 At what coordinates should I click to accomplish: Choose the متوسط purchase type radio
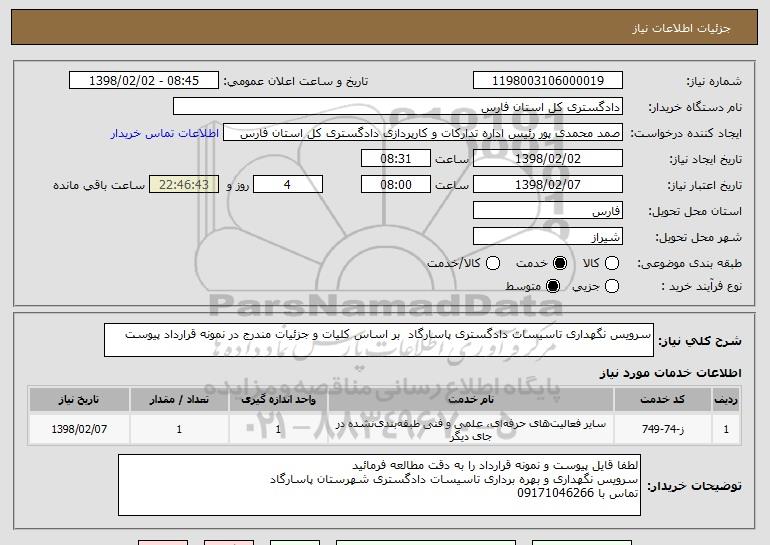pyautogui.click(x=553, y=286)
